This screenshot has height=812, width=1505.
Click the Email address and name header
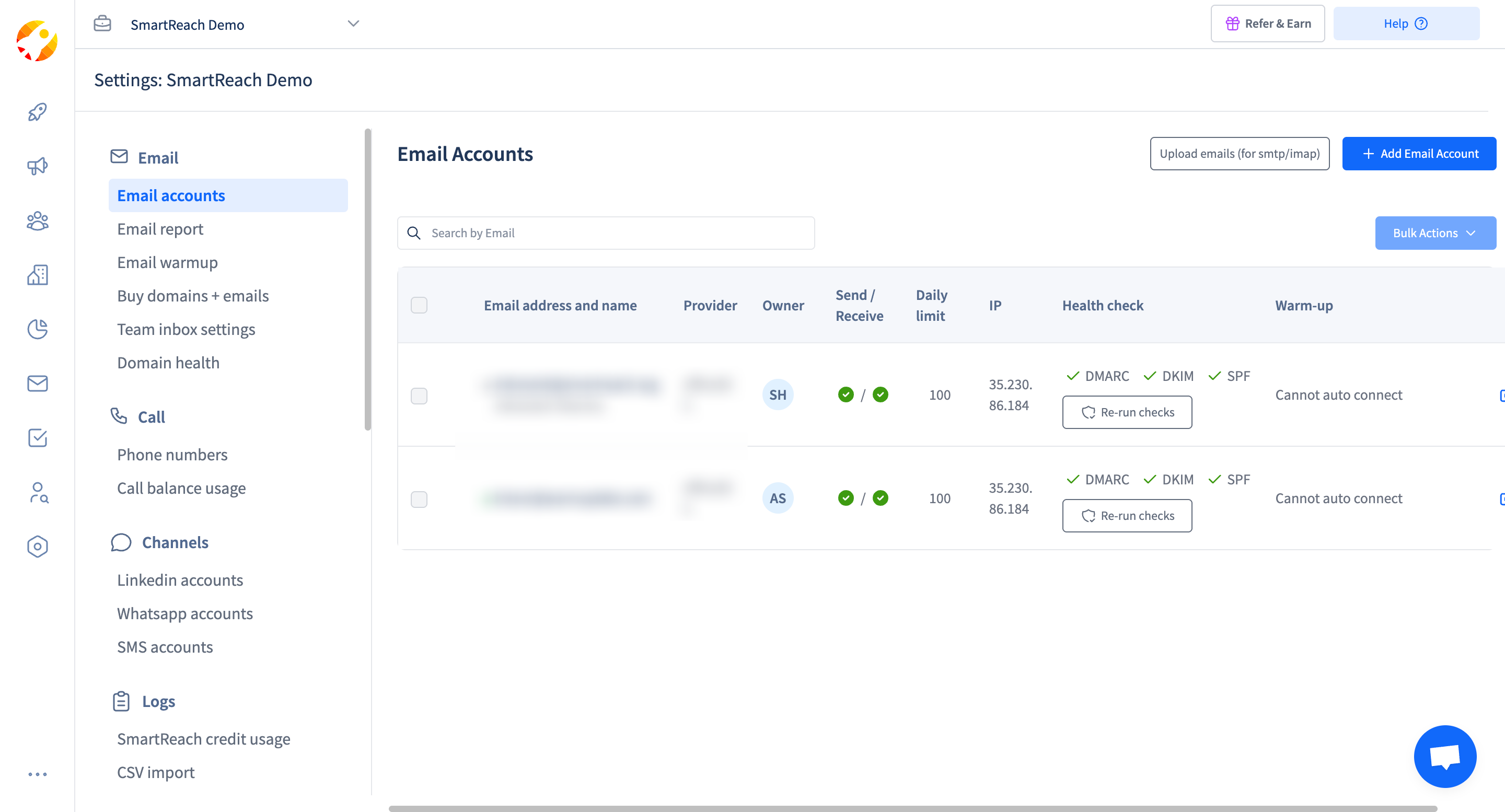(x=560, y=306)
